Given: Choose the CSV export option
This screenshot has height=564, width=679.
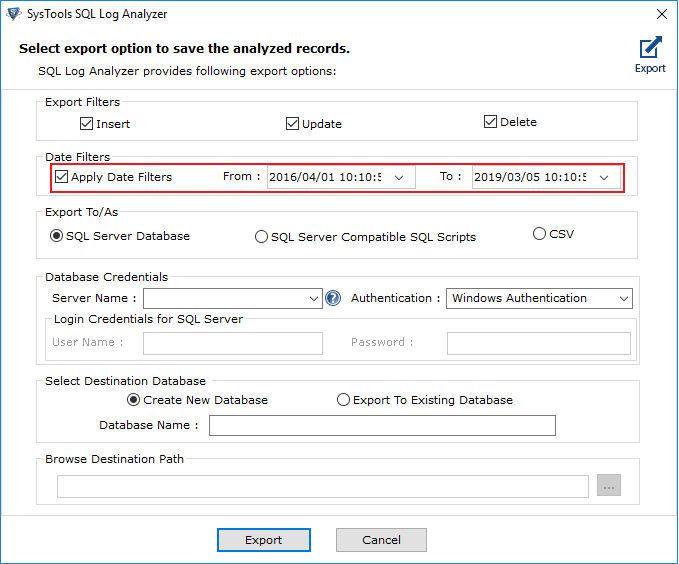Looking at the screenshot, I should point(539,234).
